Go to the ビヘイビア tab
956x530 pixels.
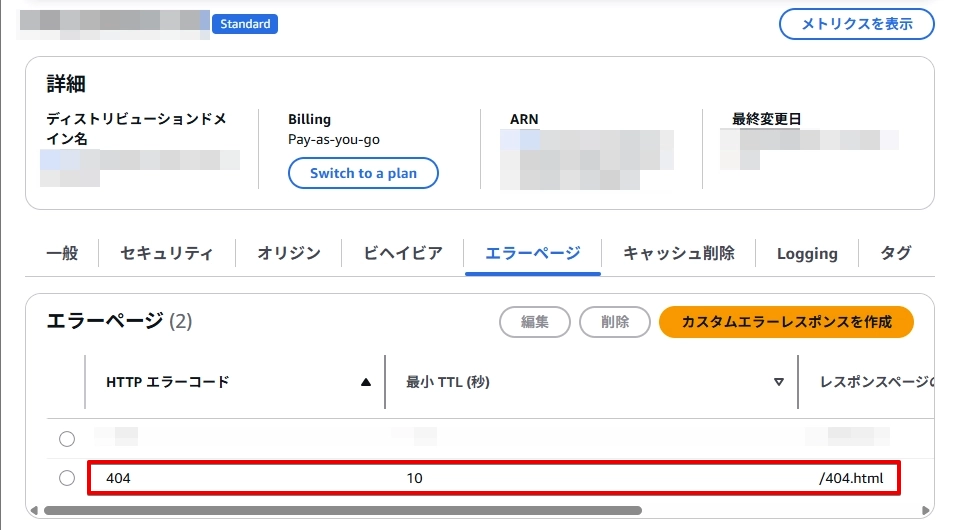click(403, 253)
